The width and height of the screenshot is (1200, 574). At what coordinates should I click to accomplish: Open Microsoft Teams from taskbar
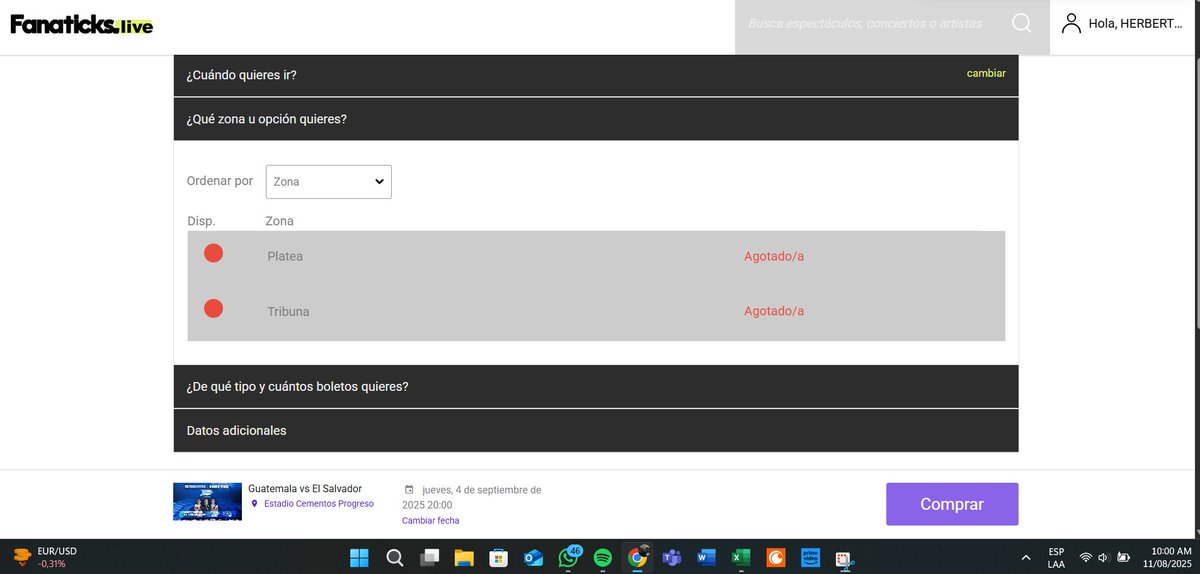click(x=672, y=557)
